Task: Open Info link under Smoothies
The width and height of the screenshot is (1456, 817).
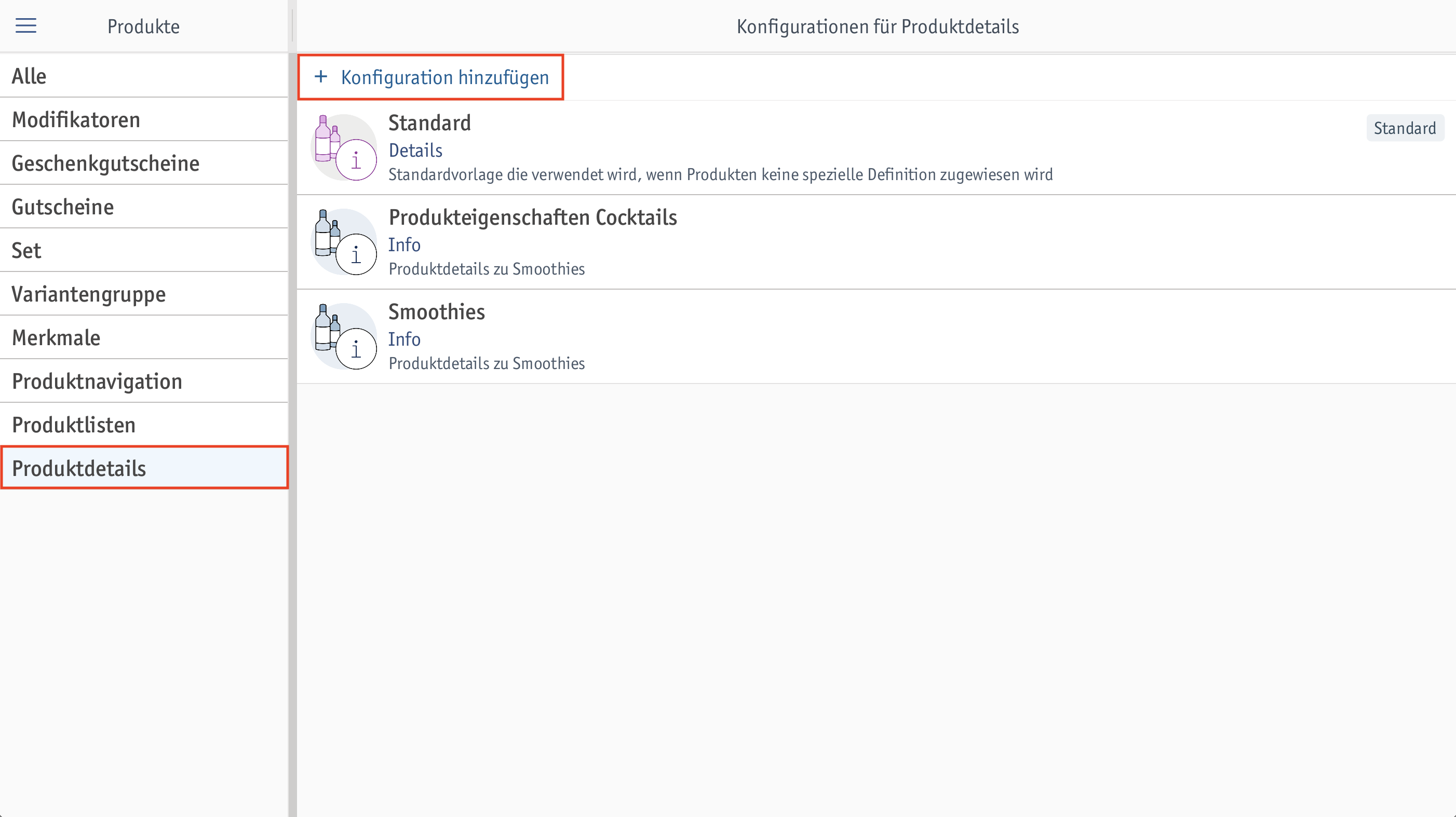Action: tap(404, 339)
